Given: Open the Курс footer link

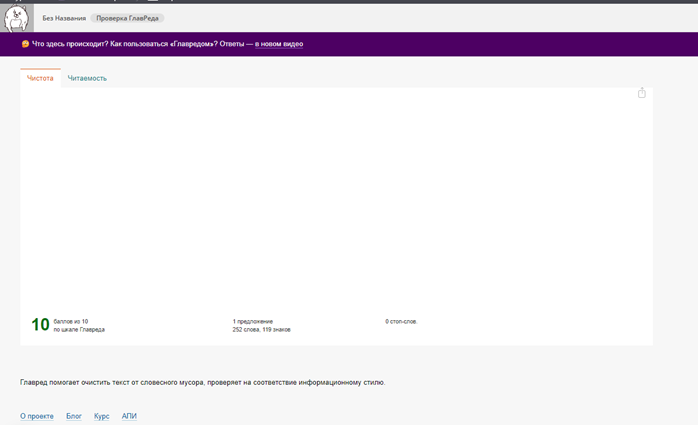Looking at the screenshot, I should pos(102,416).
